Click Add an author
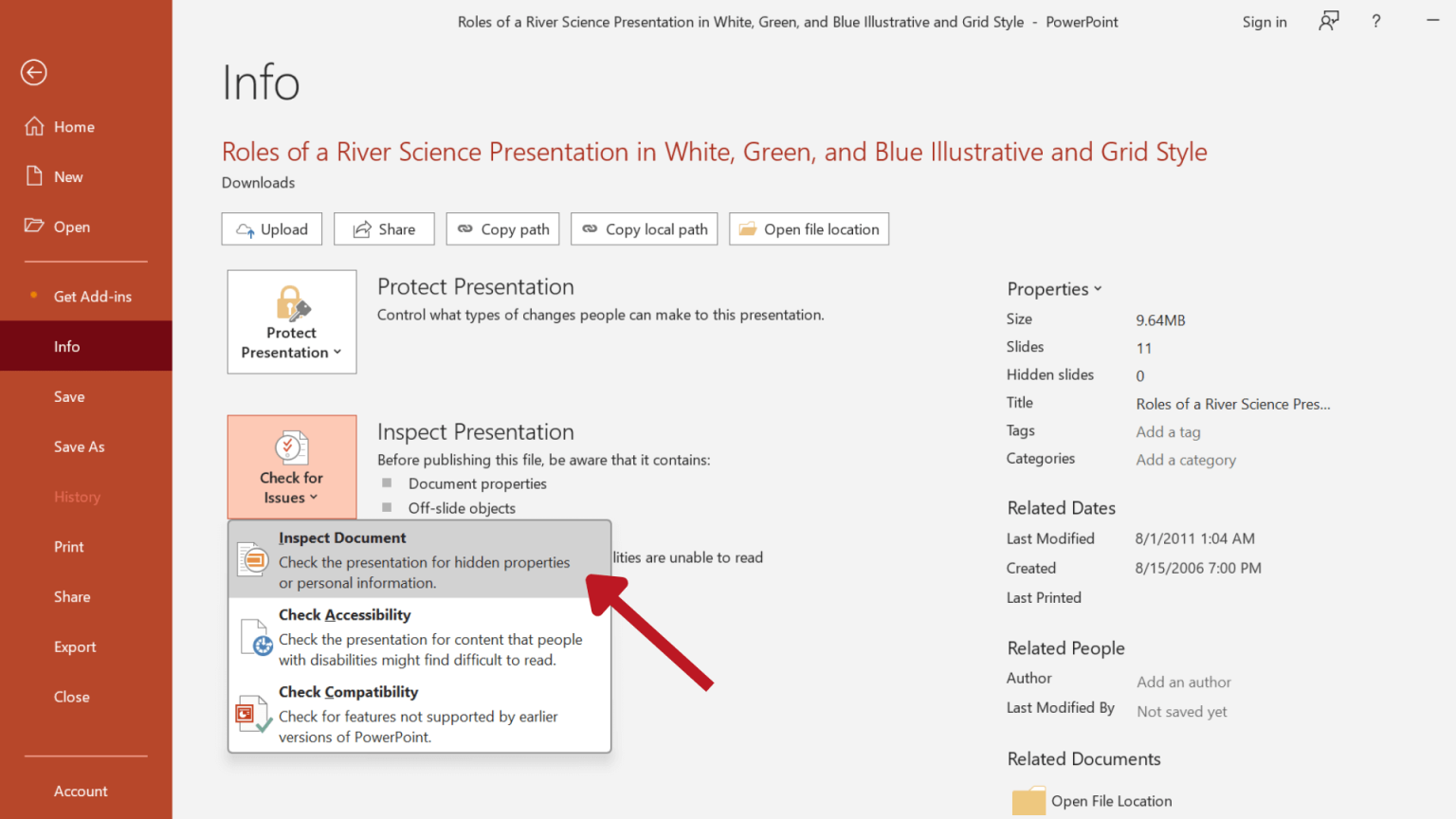This screenshot has height=819, width=1456. (1183, 682)
